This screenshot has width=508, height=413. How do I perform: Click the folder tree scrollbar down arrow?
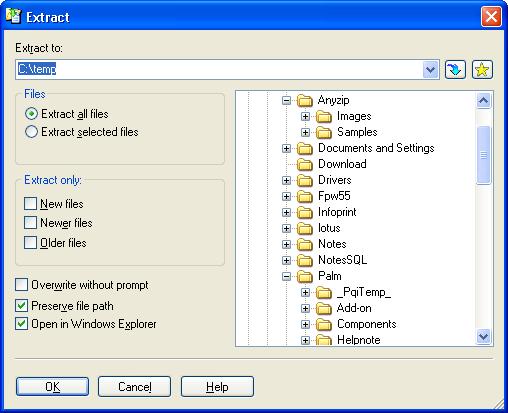click(x=483, y=336)
